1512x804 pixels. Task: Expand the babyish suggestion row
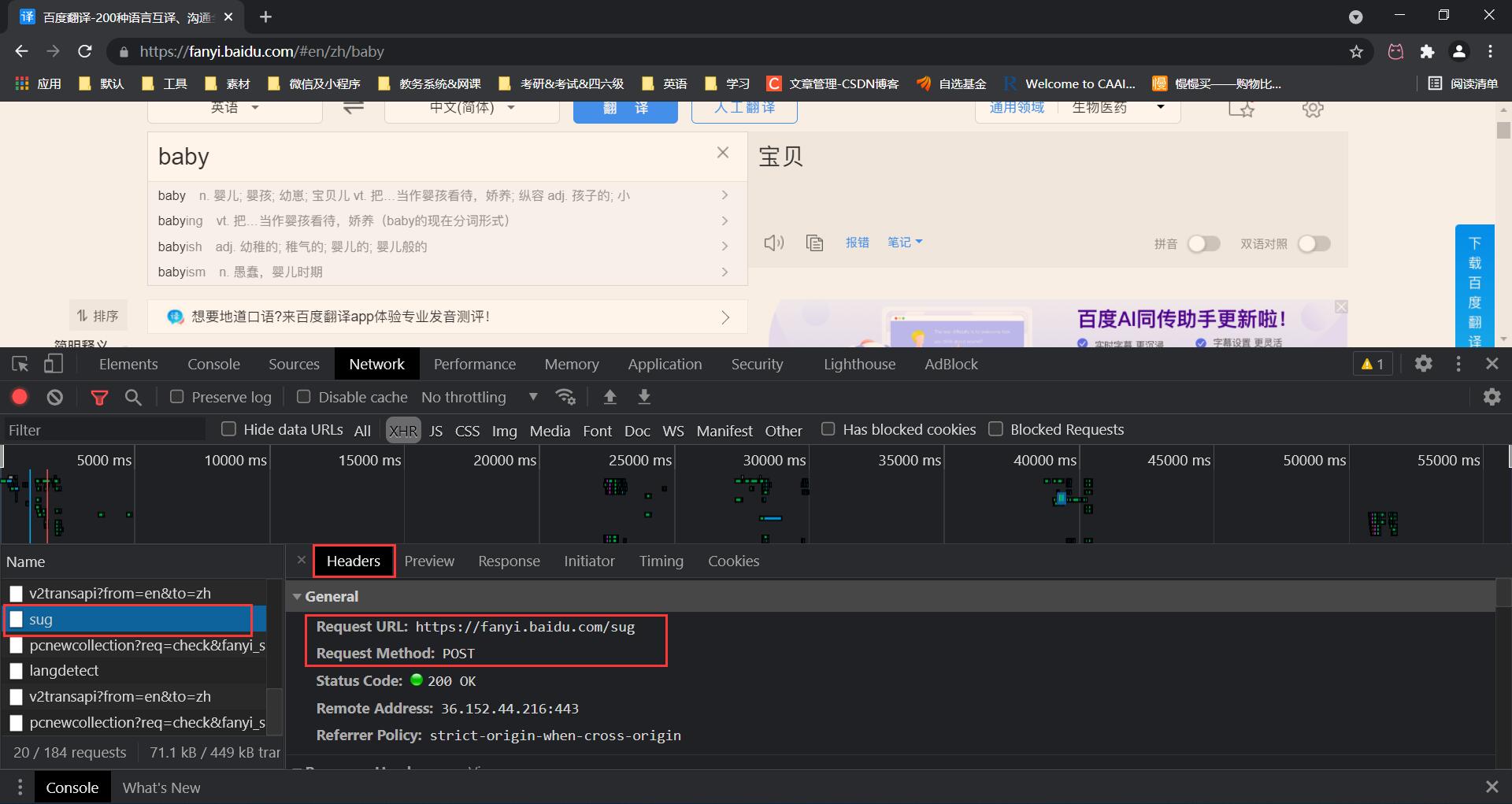tap(447, 246)
